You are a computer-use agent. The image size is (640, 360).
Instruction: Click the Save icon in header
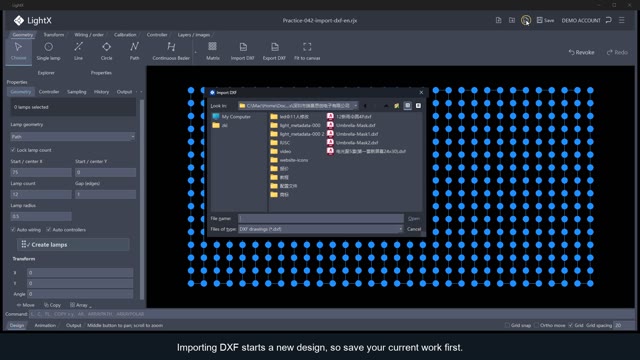point(545,20)
